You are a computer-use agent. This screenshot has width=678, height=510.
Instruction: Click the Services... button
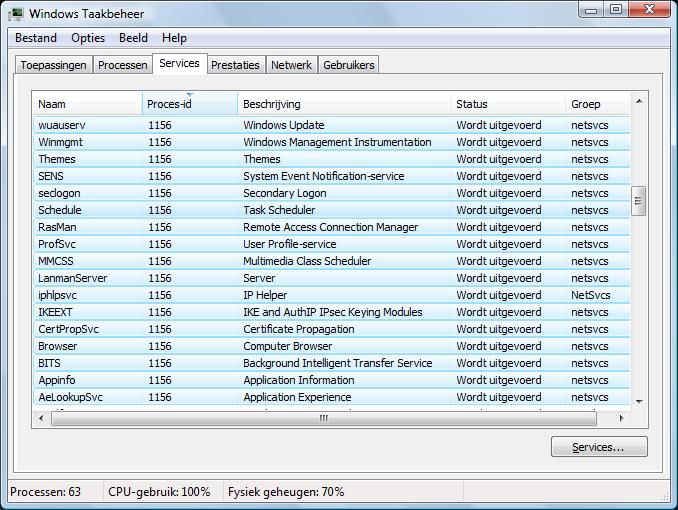click(599, 447)
